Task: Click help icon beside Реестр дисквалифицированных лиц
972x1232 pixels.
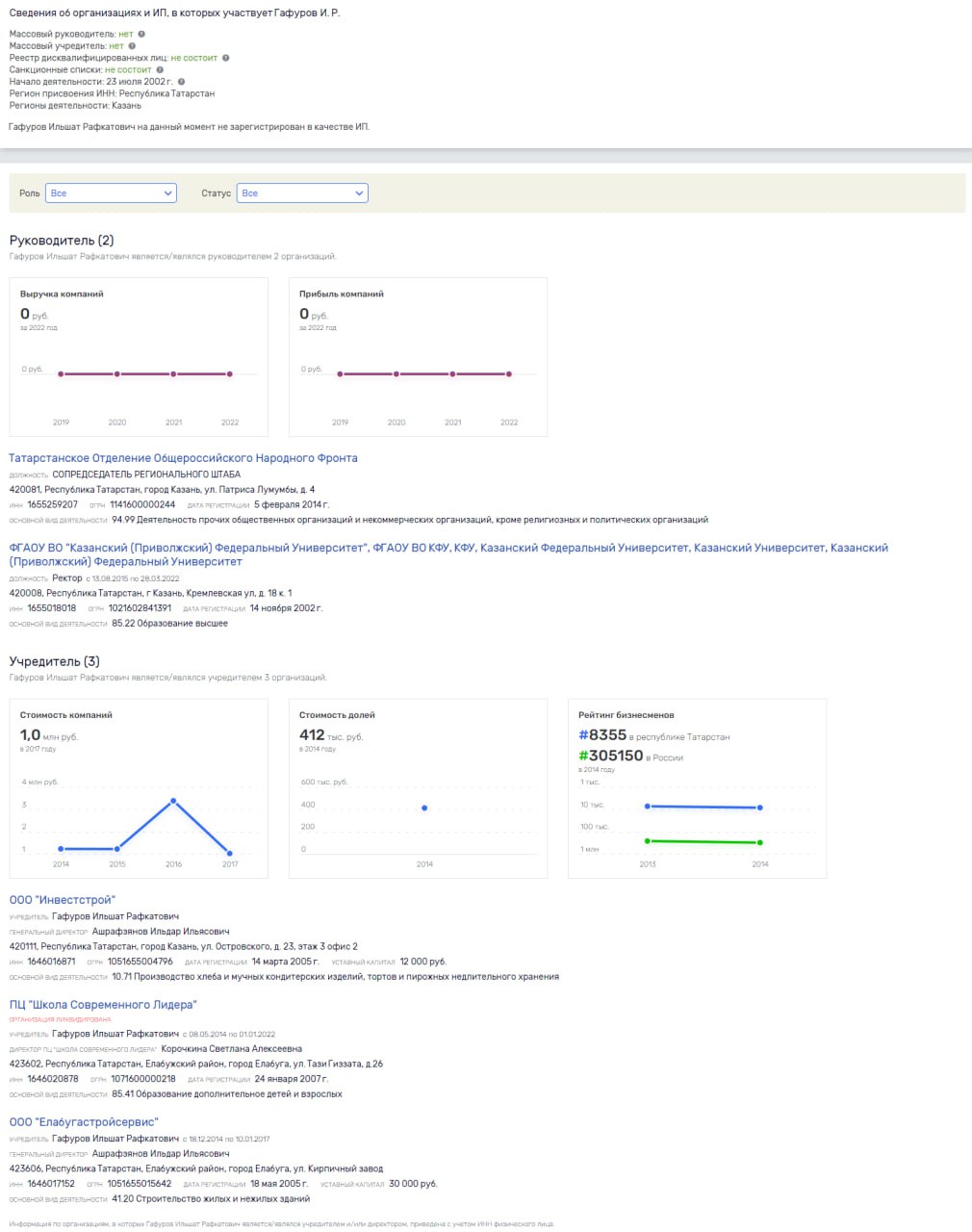Action: pyautogui.click(x=226, y=58)
